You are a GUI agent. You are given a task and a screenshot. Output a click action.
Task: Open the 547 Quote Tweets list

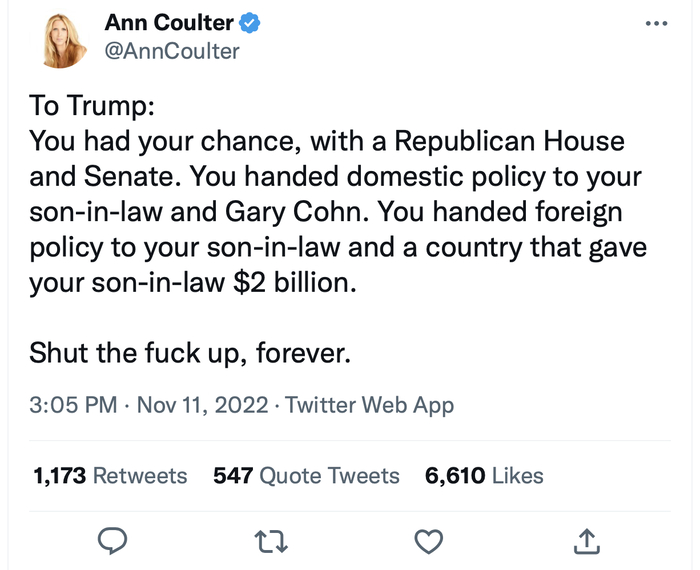click(x=307, y=476)
